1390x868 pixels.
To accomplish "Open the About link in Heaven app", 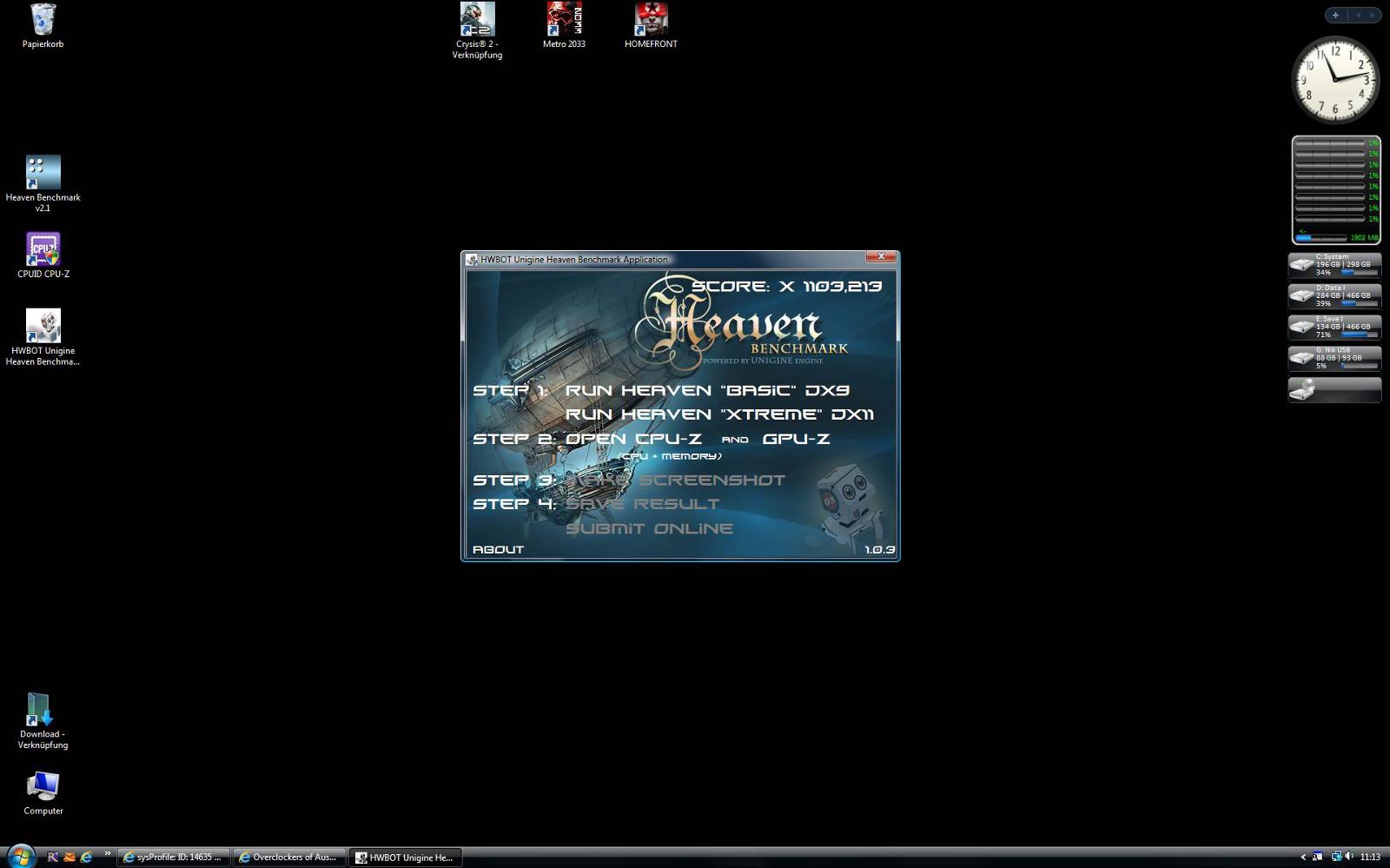I will tap(498, 549).
